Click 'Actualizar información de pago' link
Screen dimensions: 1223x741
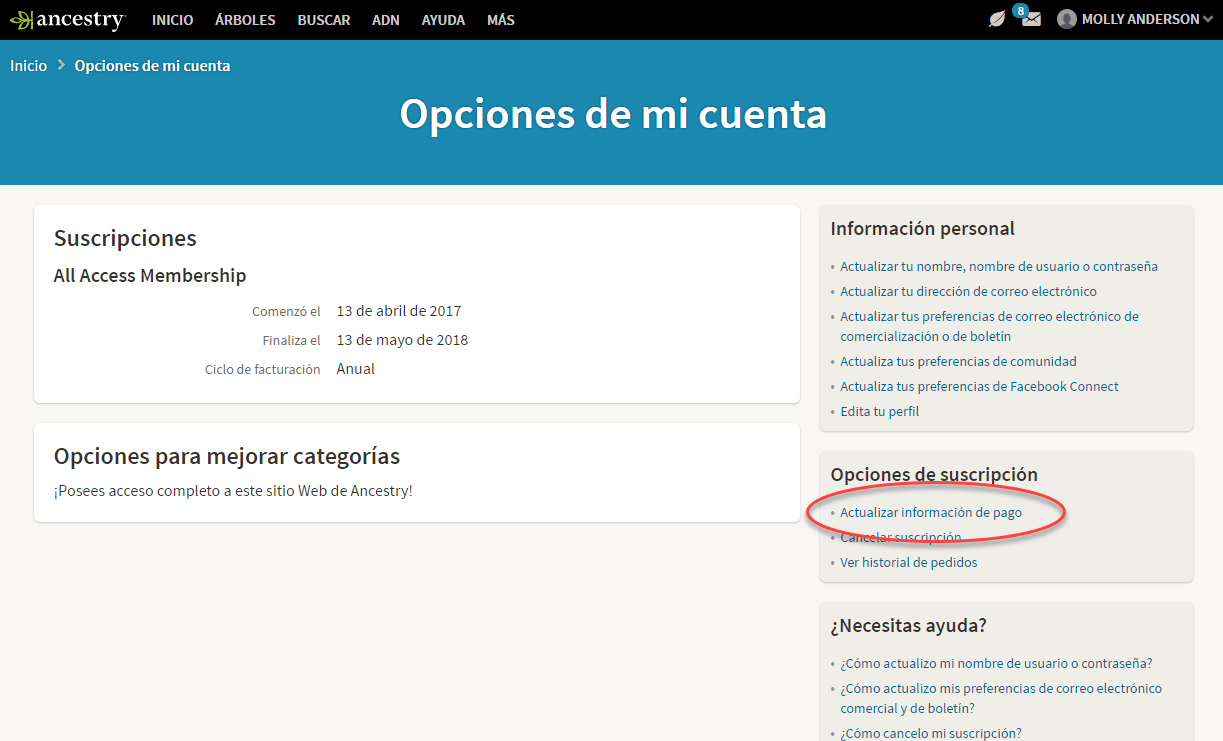click(931, 513)
